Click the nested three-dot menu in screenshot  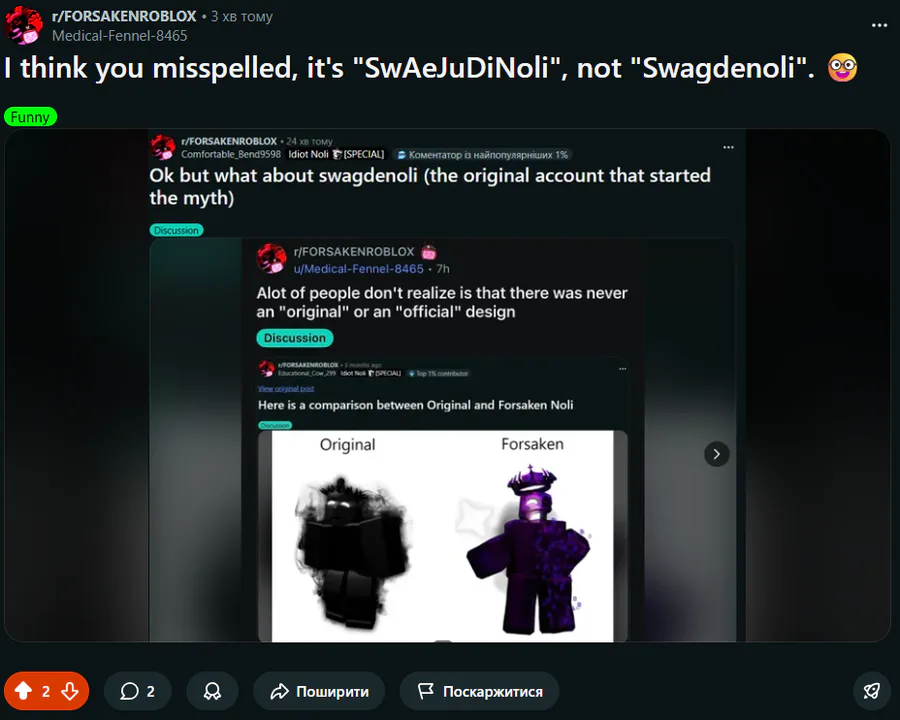(728, 147)
